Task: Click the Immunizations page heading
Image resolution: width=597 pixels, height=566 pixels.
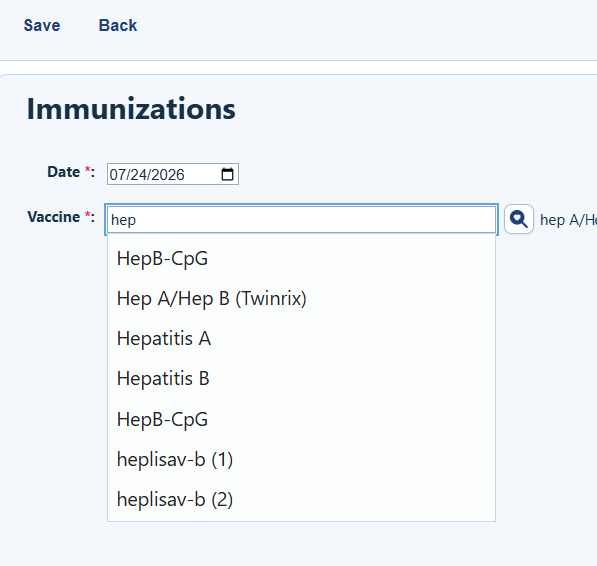Action: 131,109
